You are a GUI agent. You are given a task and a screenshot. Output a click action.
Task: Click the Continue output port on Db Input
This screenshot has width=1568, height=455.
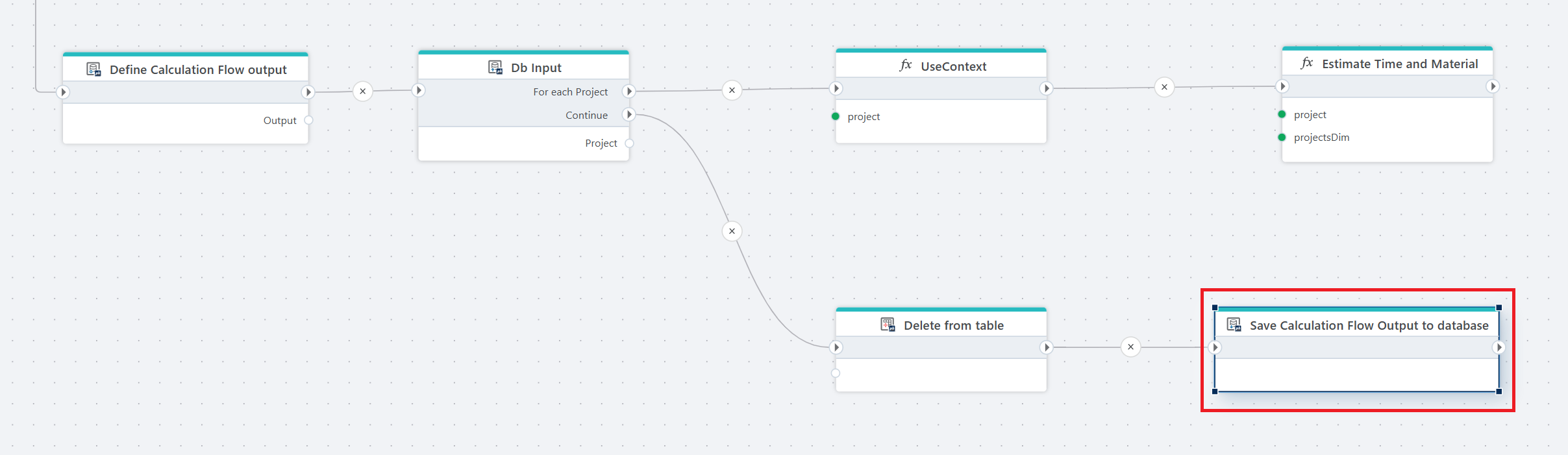628,115
